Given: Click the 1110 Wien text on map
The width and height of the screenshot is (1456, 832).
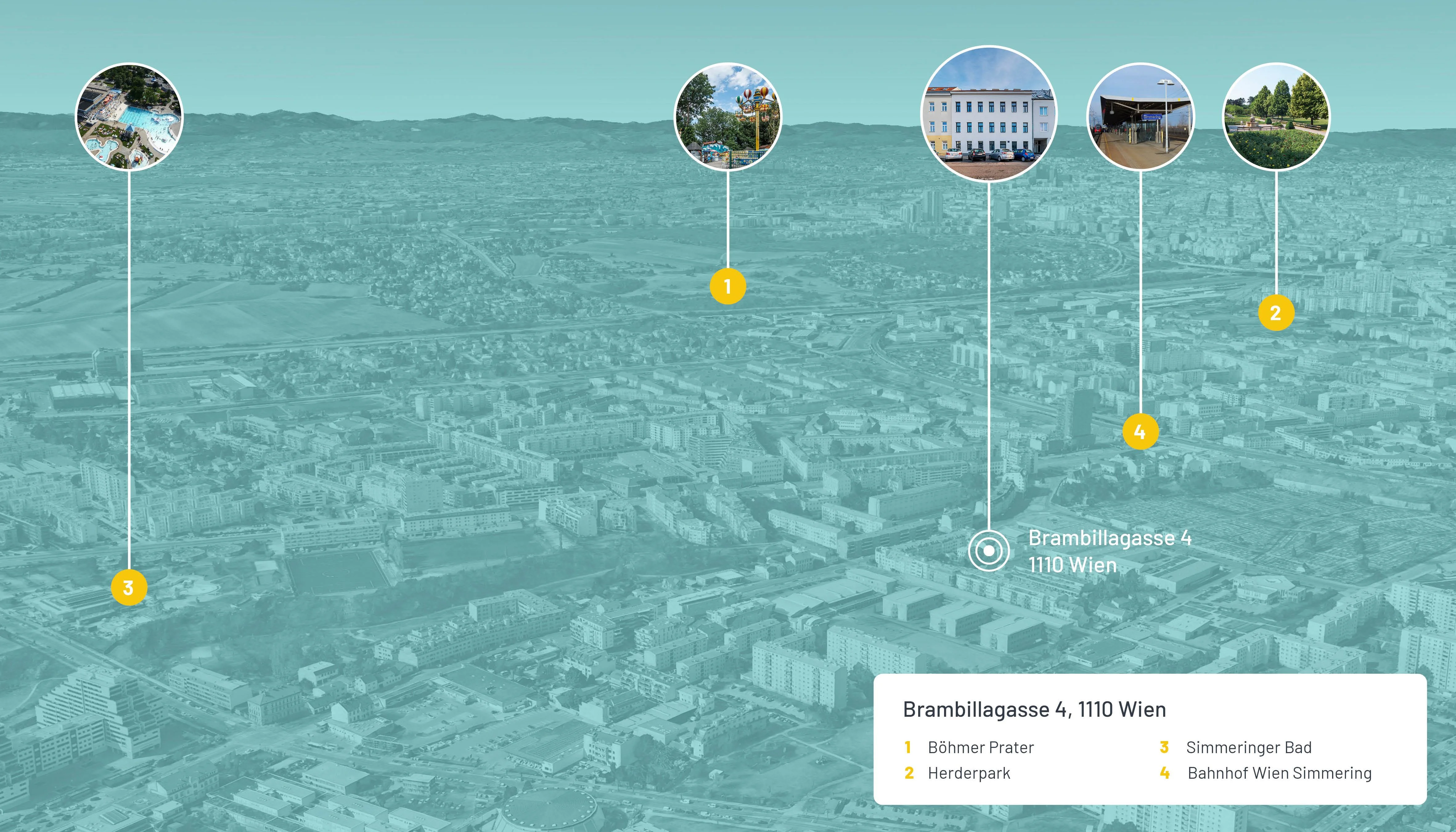Looking at the screenshot, I should [1073, 565].
